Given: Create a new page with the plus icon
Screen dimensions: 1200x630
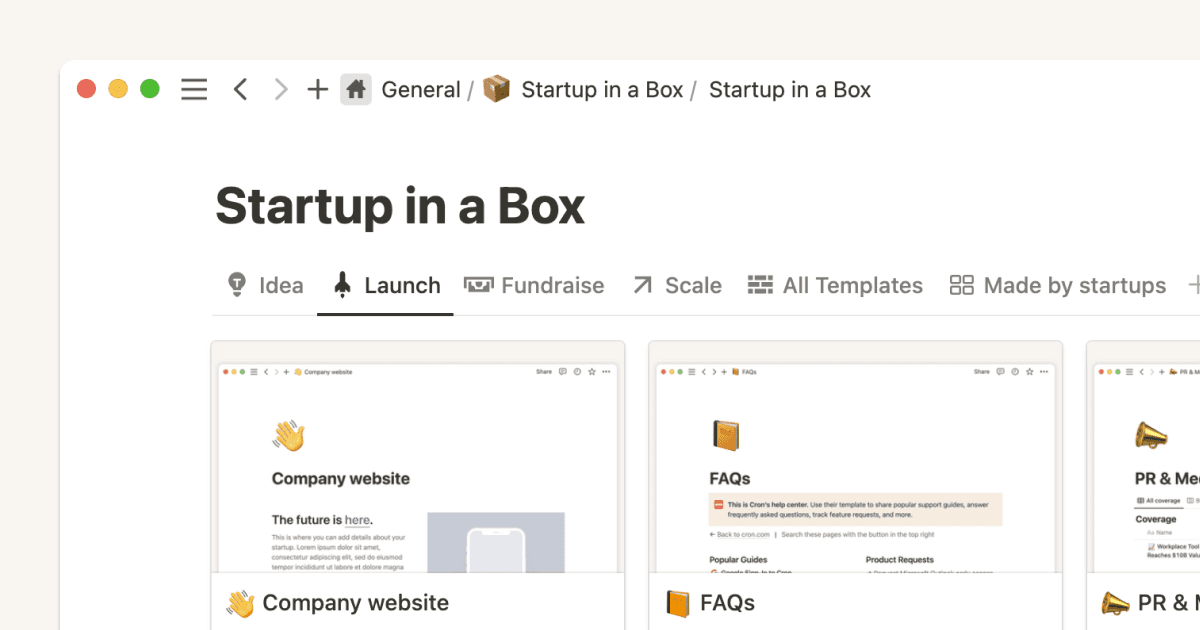Looking at the screenshot, I should click(317, 89).
